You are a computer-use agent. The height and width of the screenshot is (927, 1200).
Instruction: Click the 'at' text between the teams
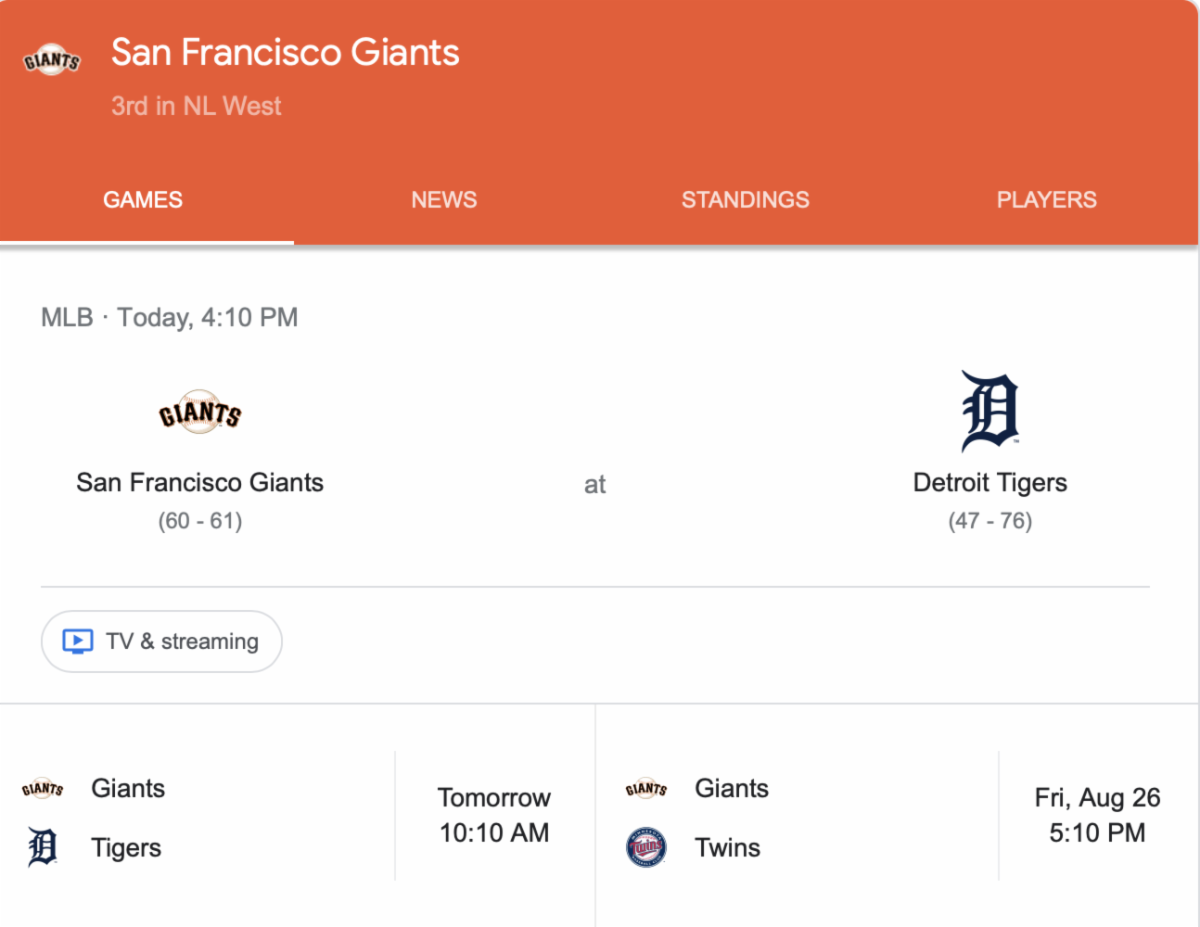[x=595, y=484]
